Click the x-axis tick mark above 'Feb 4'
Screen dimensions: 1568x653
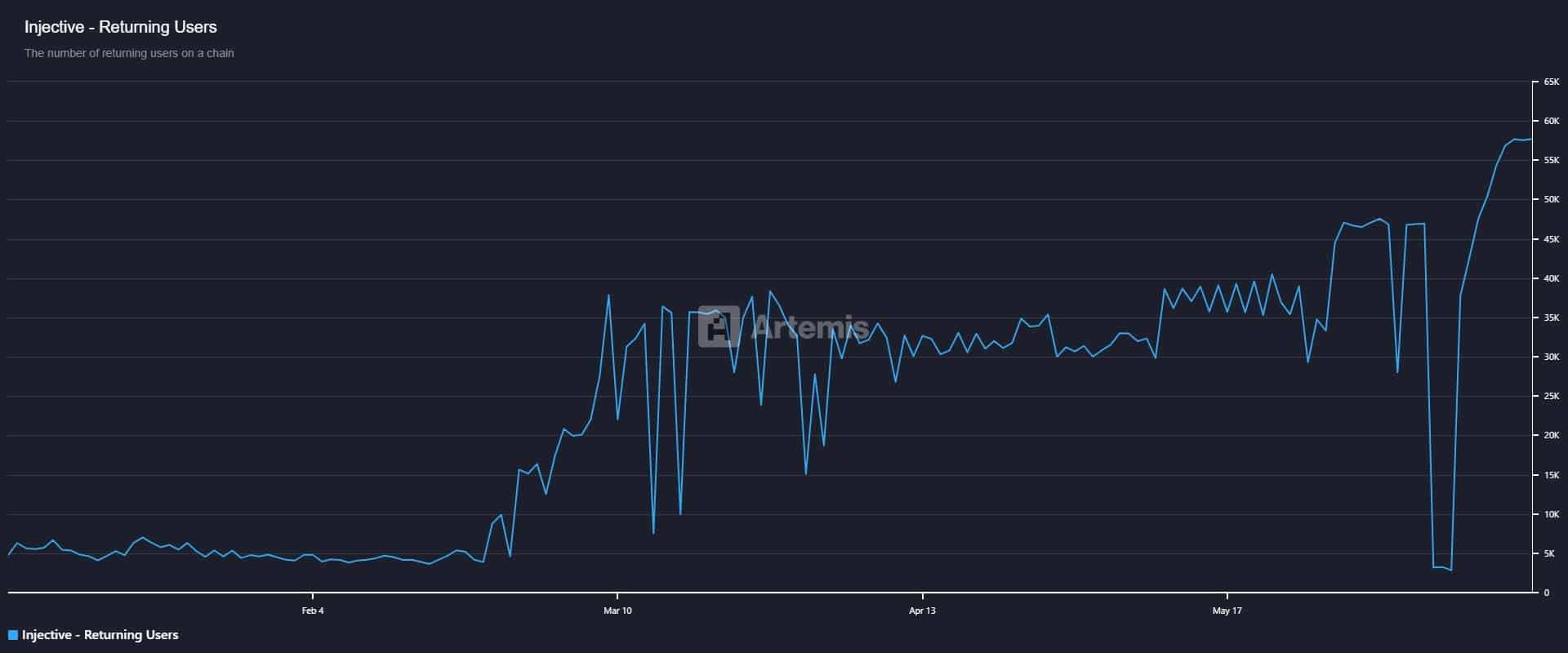[x=313, y=596]
